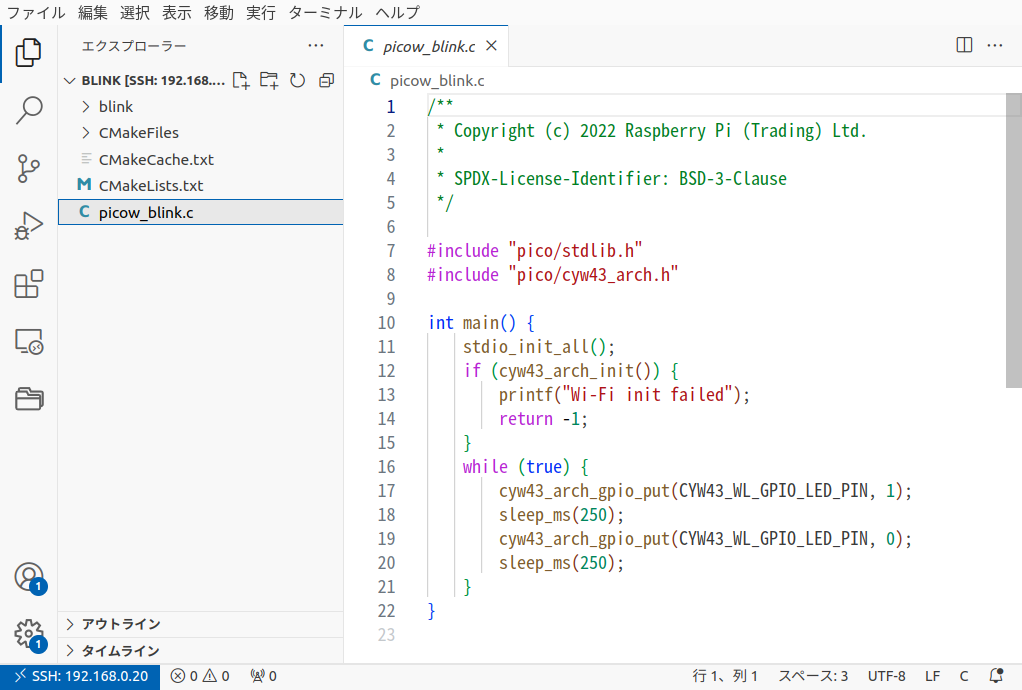Refresh the explorer file tree
Viewport: 1022px width, 690px height.
(x=297, y=80)
